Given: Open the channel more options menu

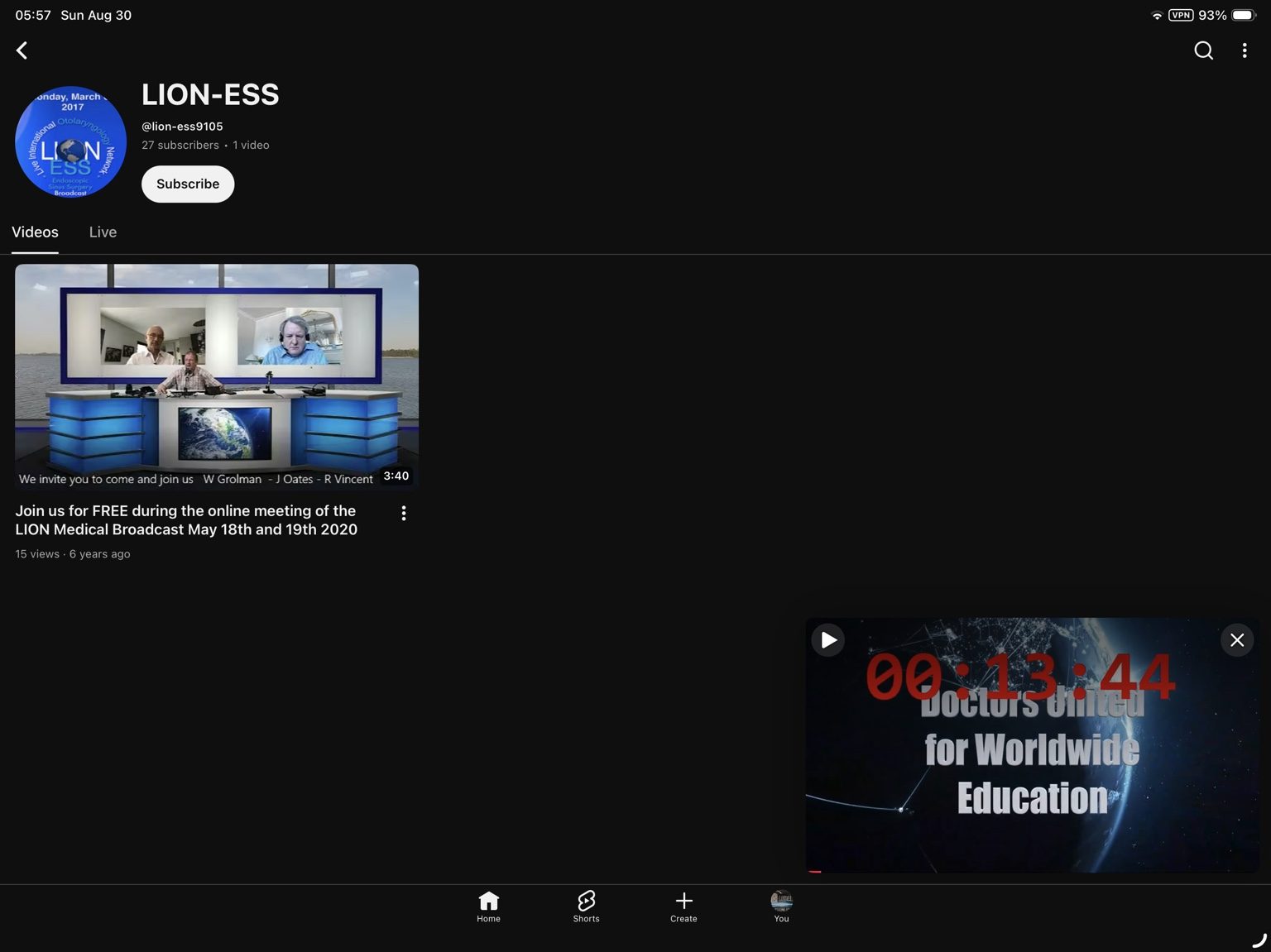Looking at the screenshot, I should click(1244, 50).
